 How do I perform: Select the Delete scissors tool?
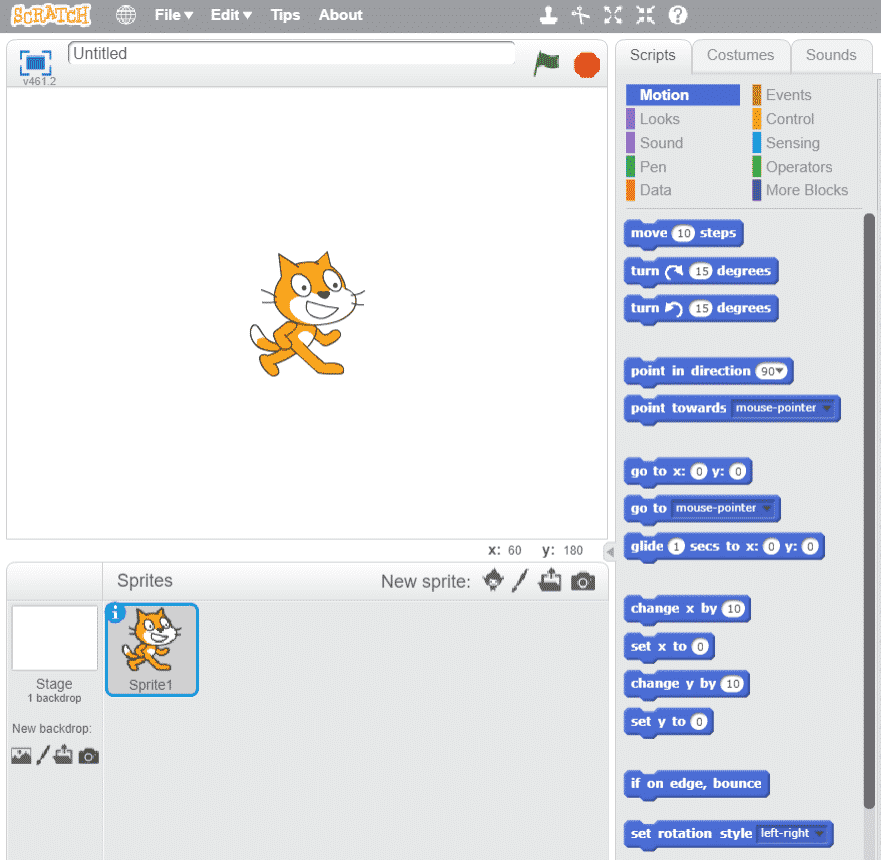click(x=580, y=15)
